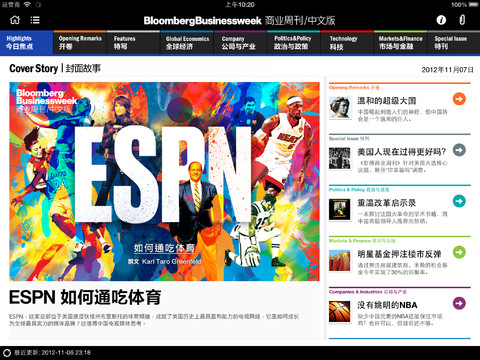Open the Features 特写 tab

[133, 42]
